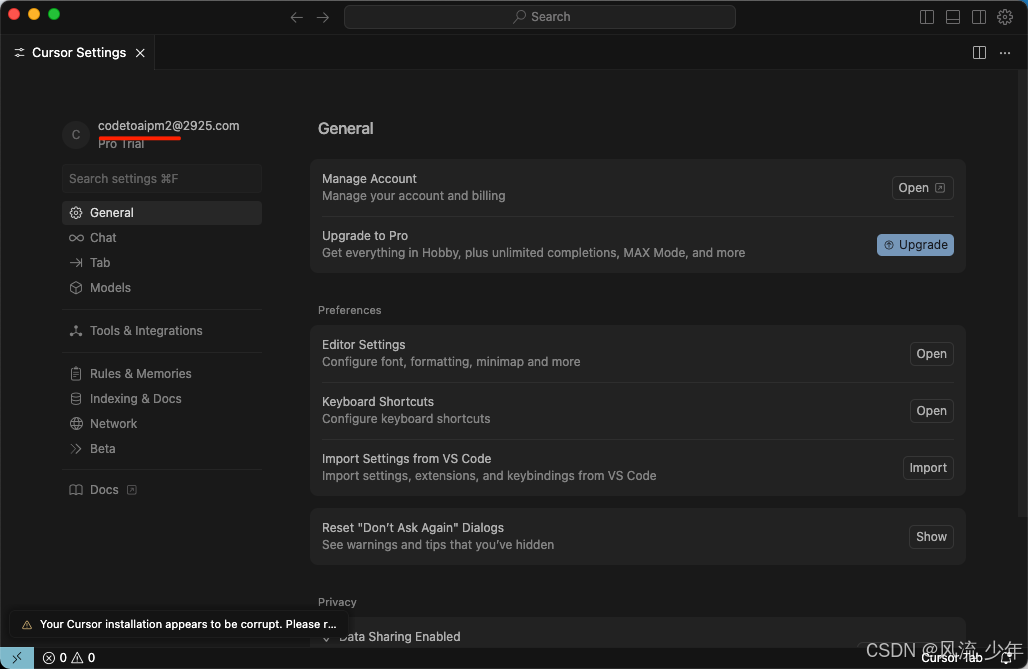
Task: Click the Beta double-chevron icon
Action: tap(76, 448)
